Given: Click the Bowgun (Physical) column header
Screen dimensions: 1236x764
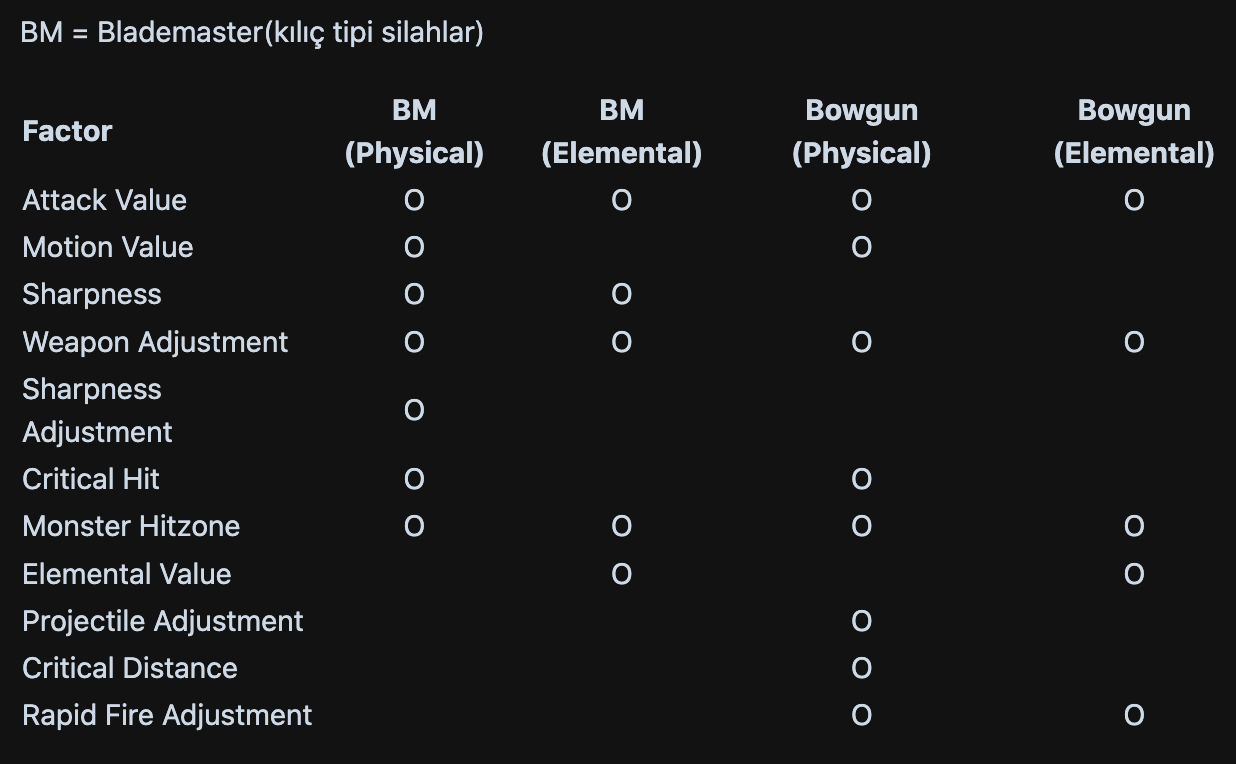Looking at the screenshot, I should [861, 131].
